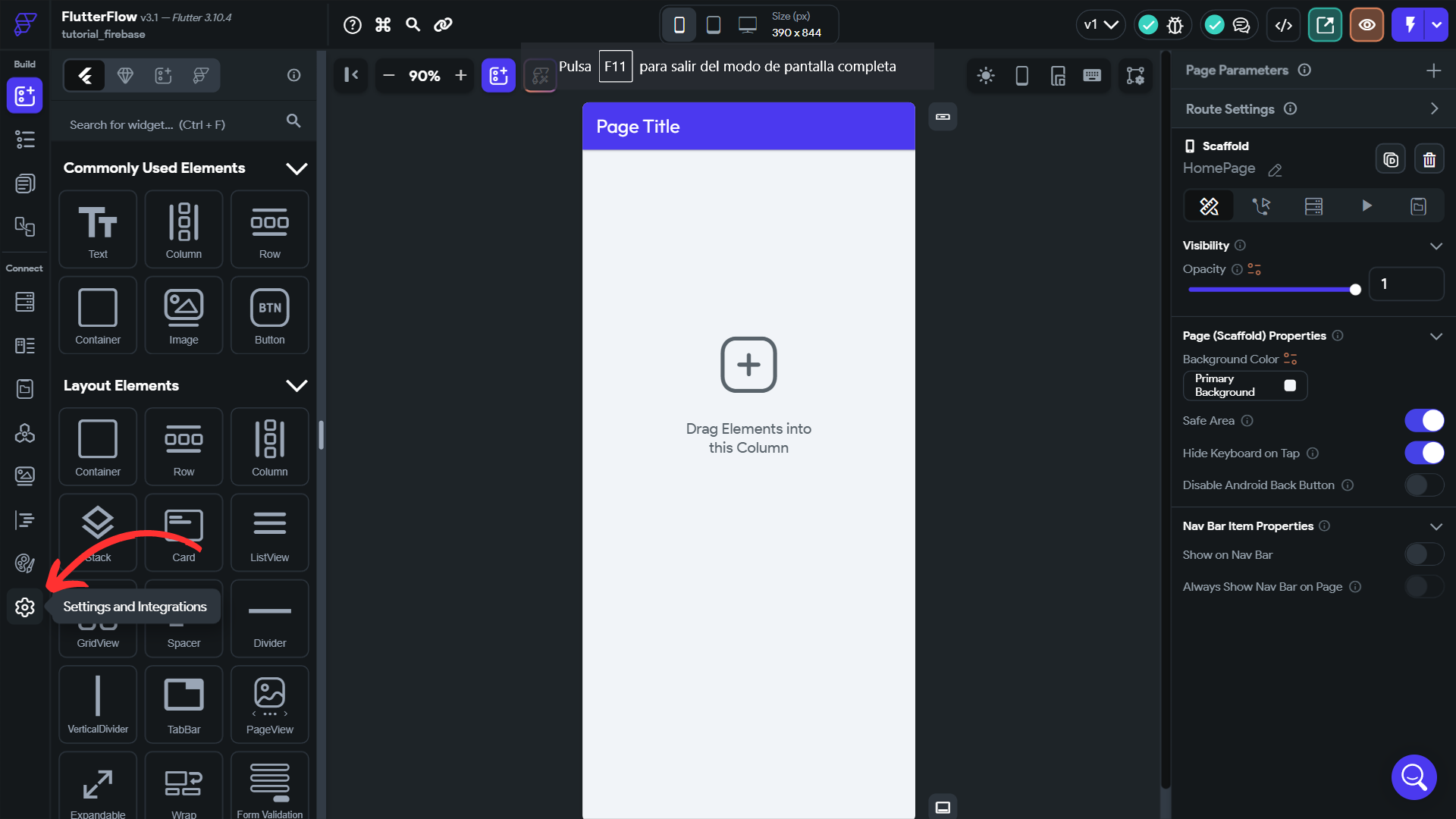Image resolution: width=1456 pixels, height=819 pixels.
Task: Click the widget search field
Action: [167, 124]
